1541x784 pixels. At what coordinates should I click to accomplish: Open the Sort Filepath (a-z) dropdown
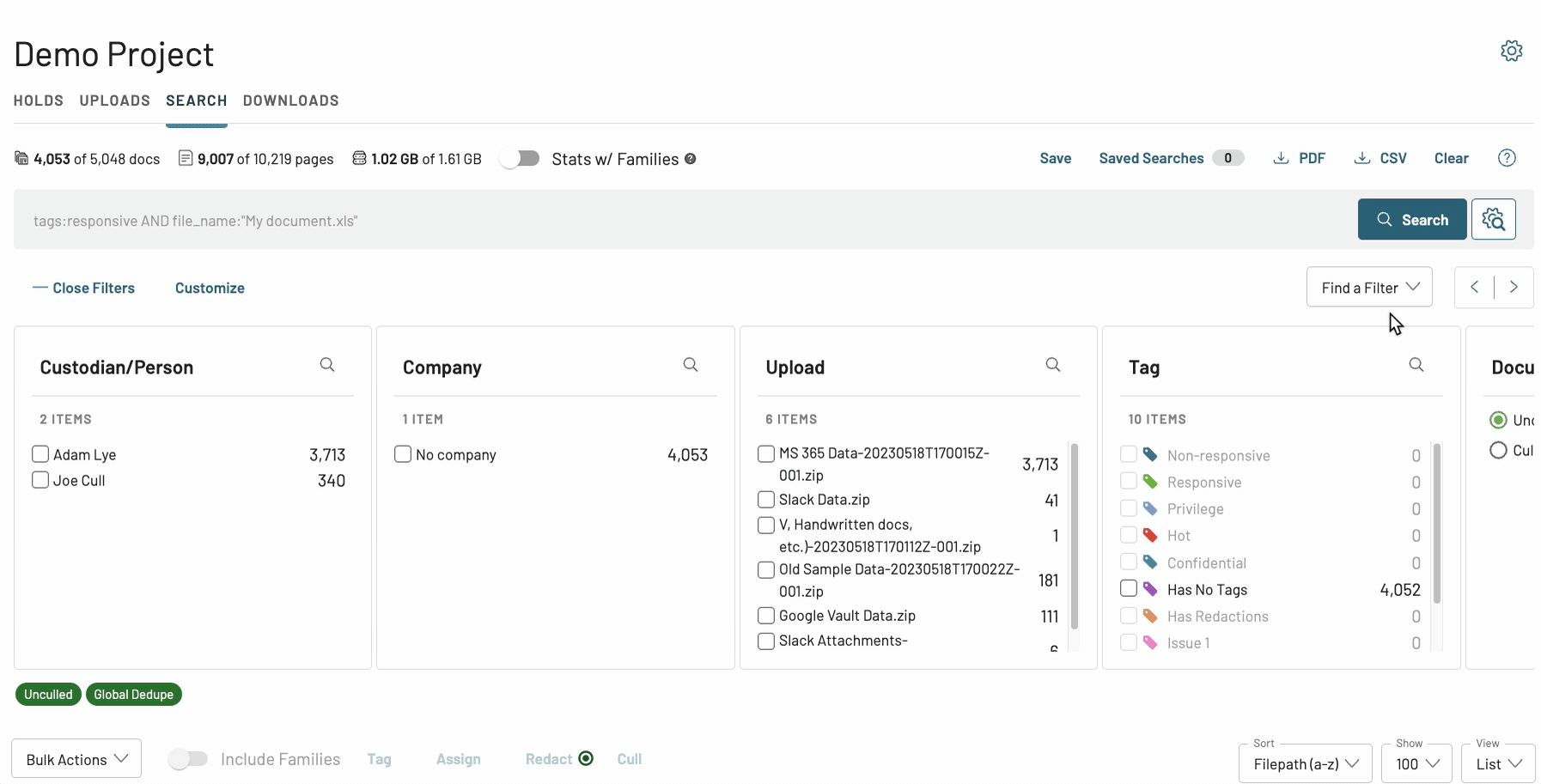coord(1305,763)
